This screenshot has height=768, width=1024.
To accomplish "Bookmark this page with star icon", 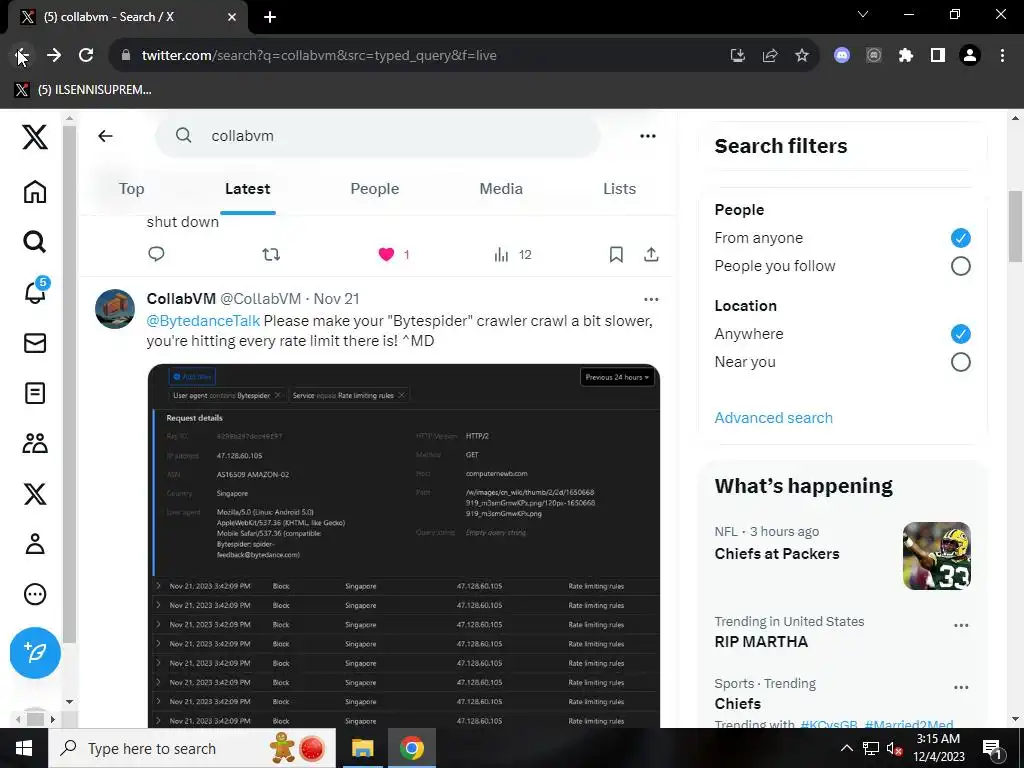I will tap(802, 56).
